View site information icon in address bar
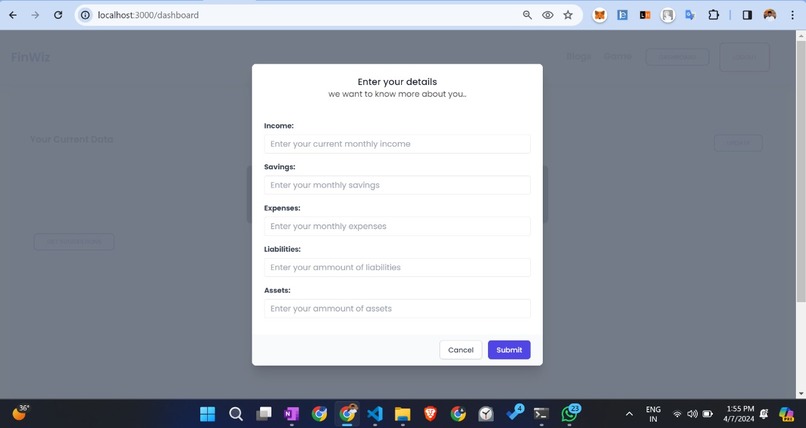This screenshot has height=428, width=806. 86,15
